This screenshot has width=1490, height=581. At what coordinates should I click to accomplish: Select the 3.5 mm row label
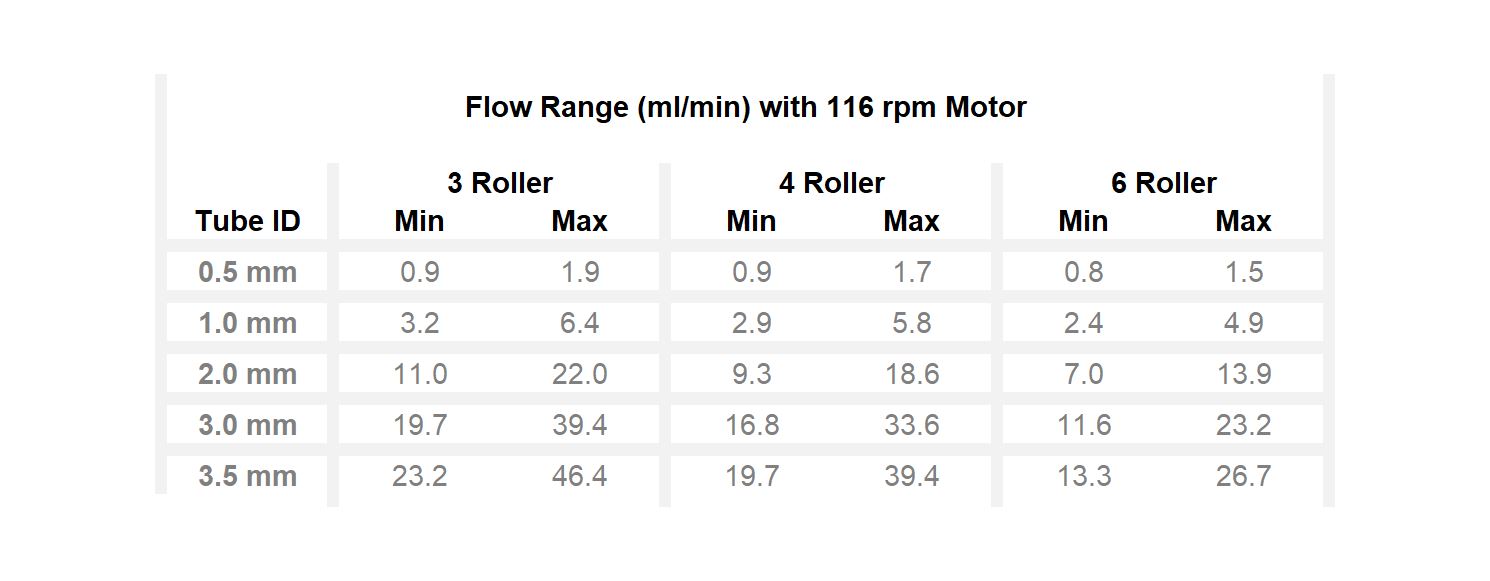pyautogui.click(x=248, y=476)
